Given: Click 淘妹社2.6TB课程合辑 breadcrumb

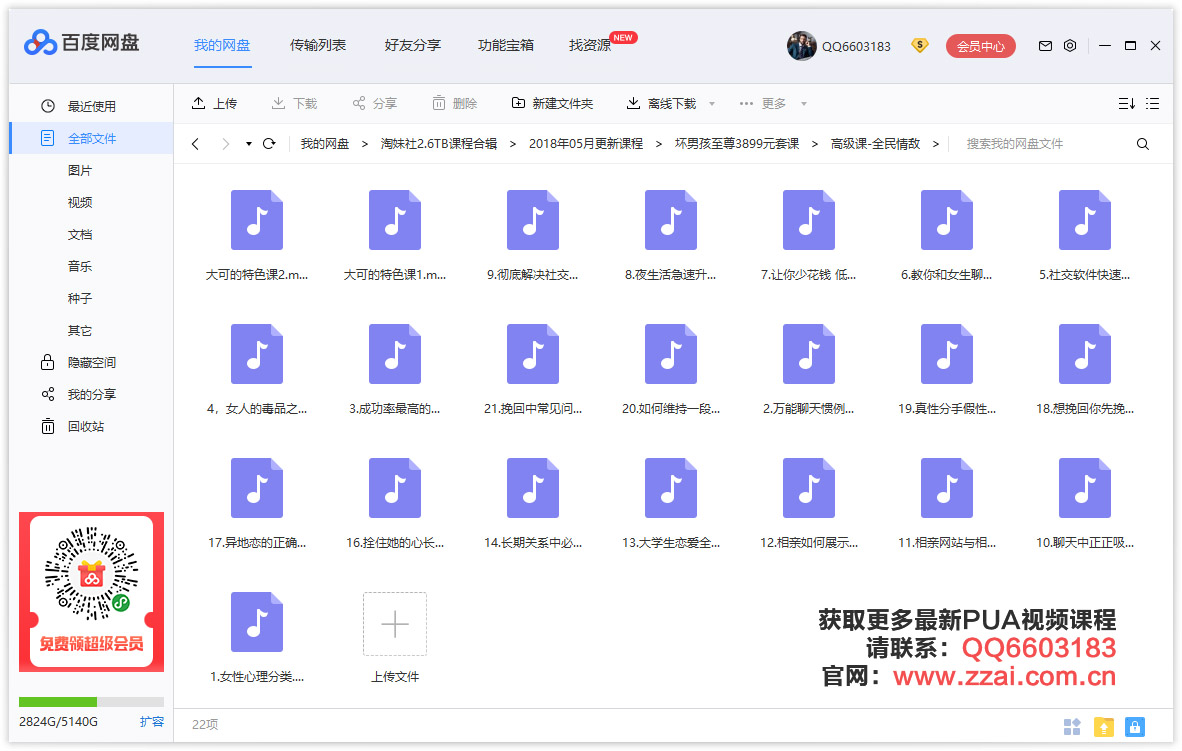Looking at the screenshot, I should pyautogui.click(x=439, y=144).
